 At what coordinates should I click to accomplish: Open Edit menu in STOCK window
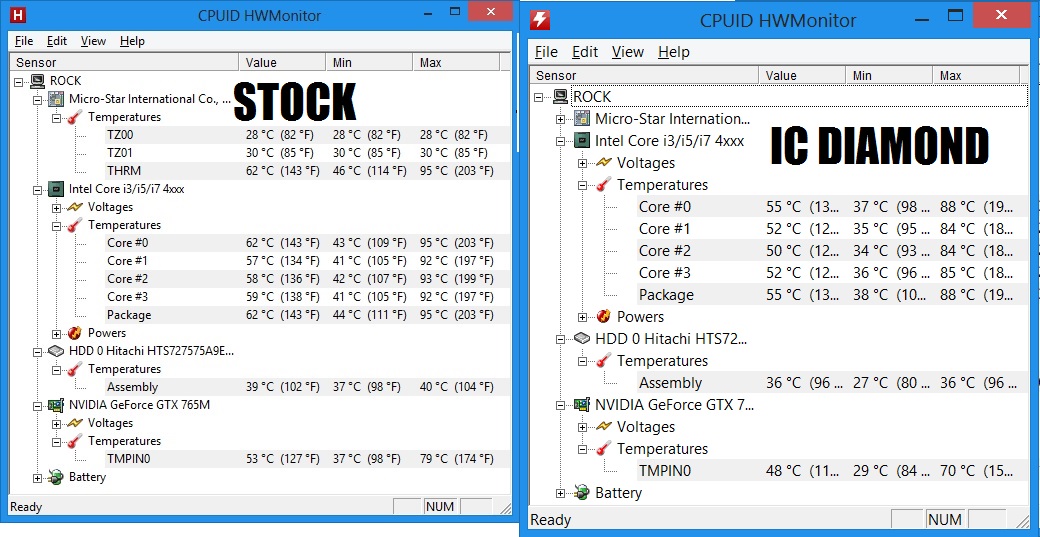(x=57, y=41)
